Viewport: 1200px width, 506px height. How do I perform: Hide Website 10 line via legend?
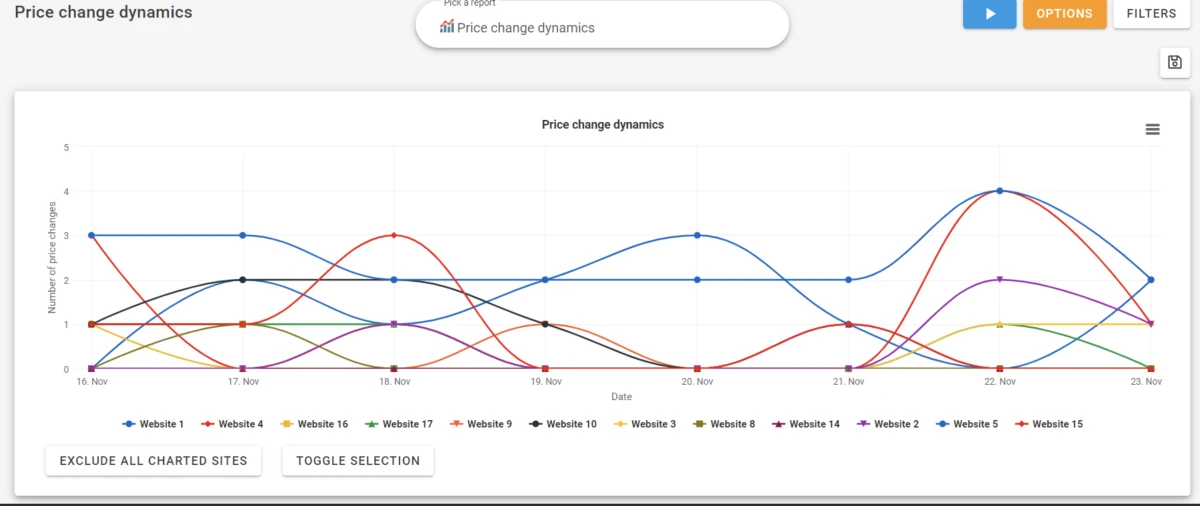click(x=562, y=424)
